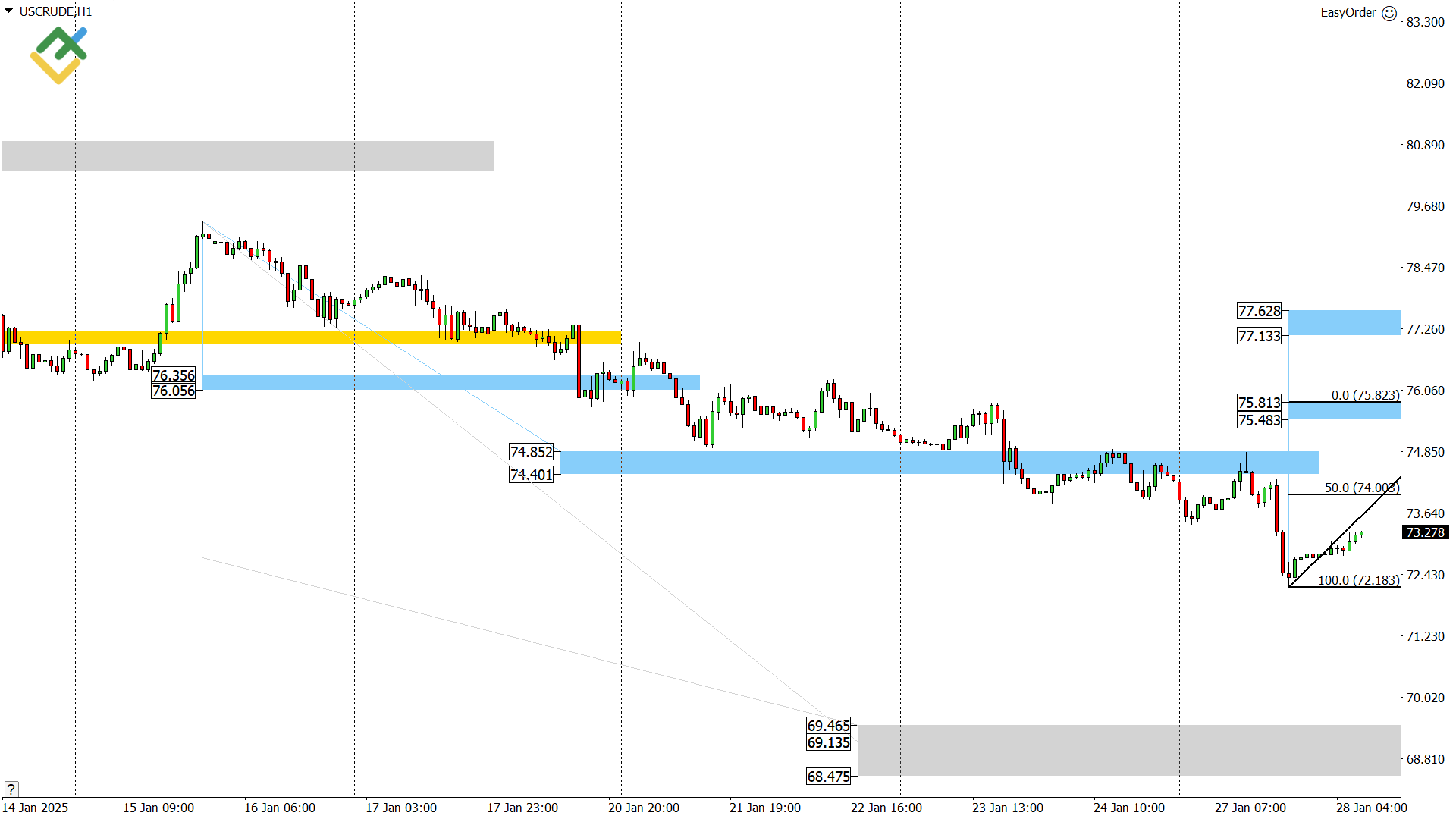Click the dropdown arrow beside USCRUDE,H1

(9, 11)
